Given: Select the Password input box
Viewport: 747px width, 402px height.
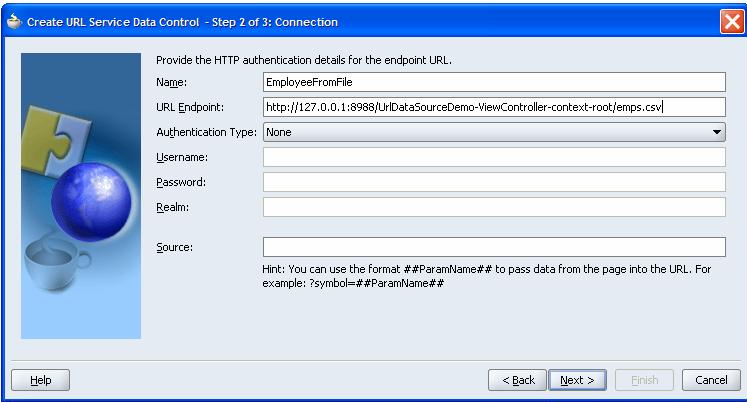Looking at the screenshot, I should click(493, 182).
